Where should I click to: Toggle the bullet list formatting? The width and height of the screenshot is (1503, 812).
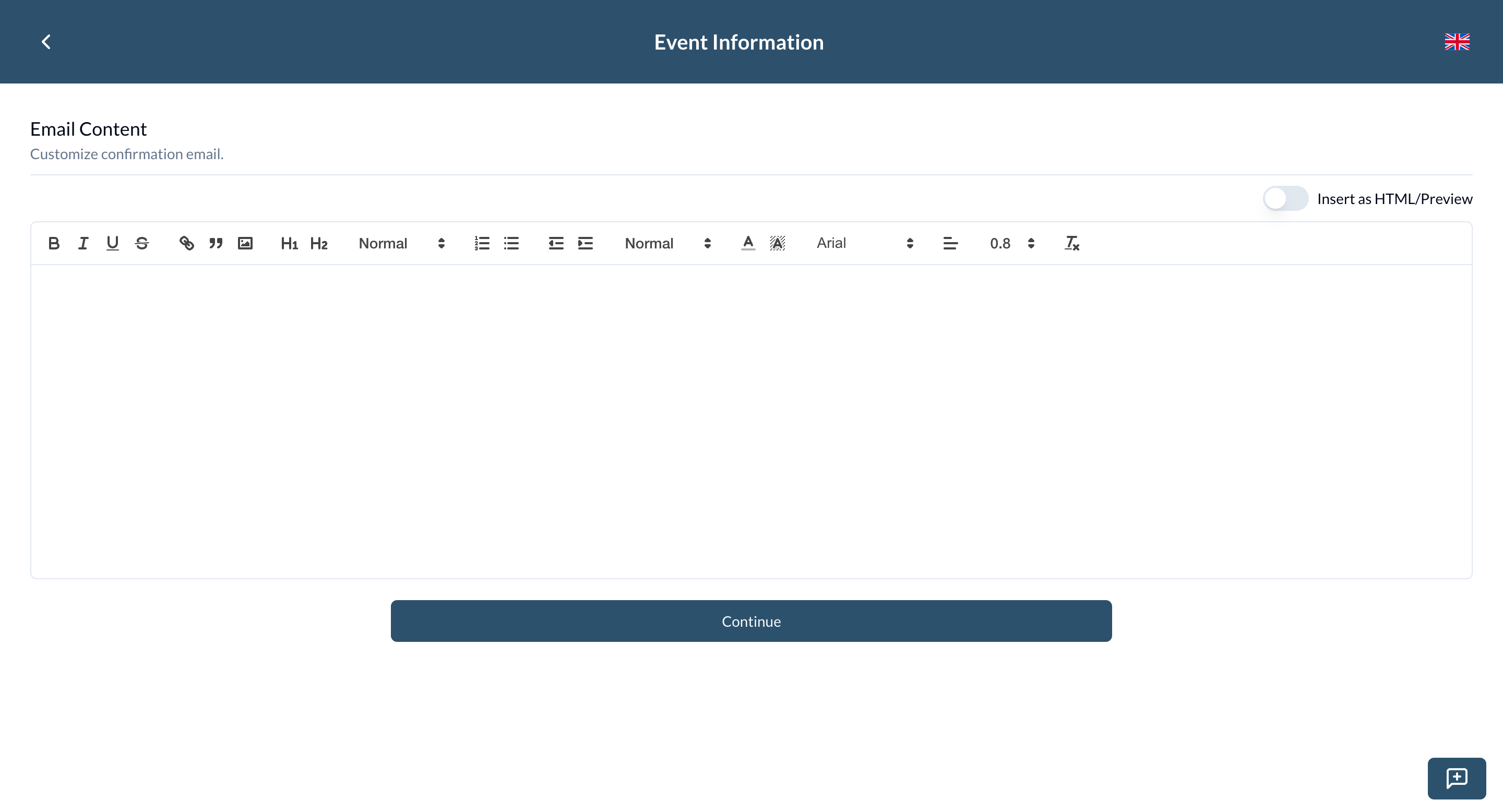tap(511, 243)
